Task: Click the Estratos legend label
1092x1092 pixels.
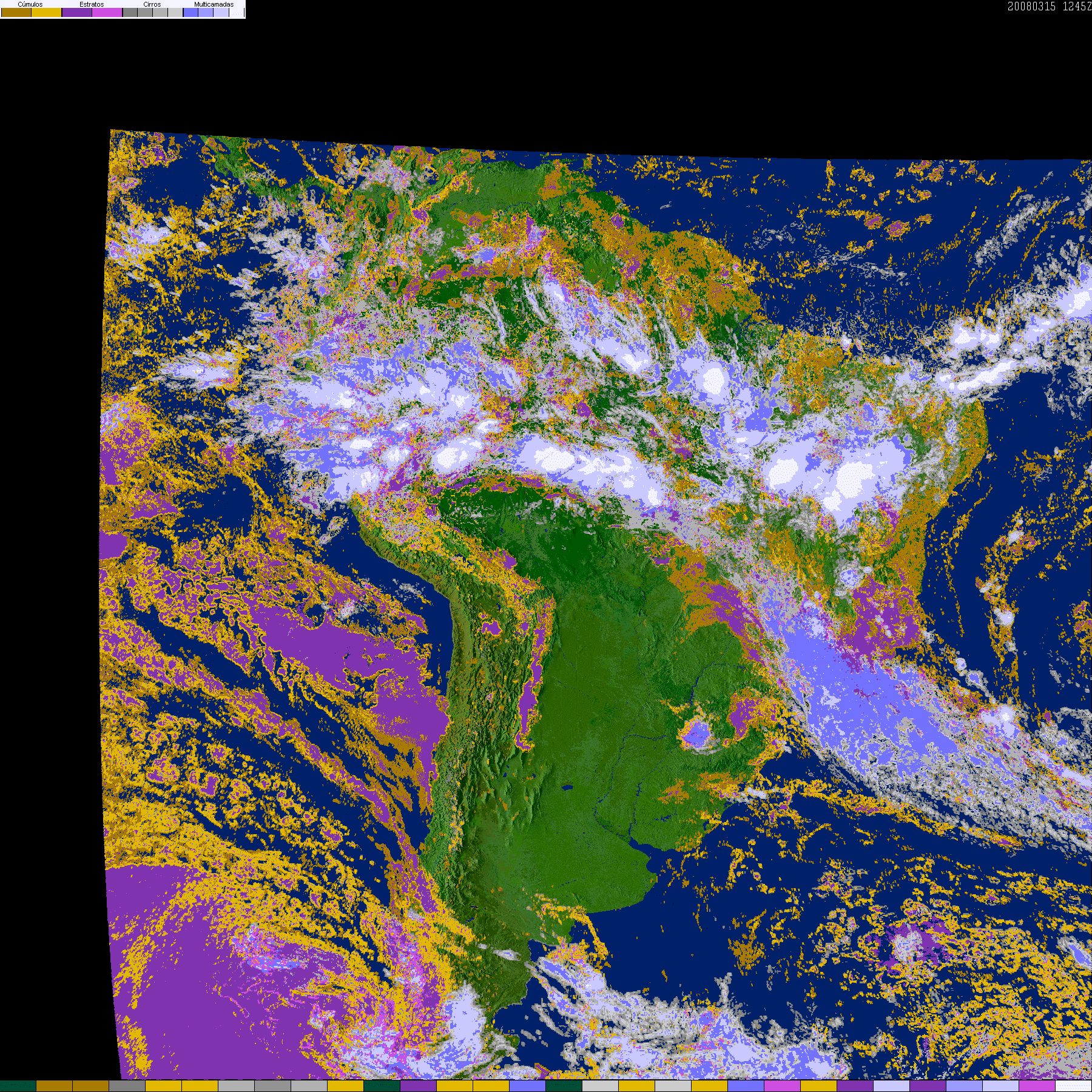Action: (92, 4)
